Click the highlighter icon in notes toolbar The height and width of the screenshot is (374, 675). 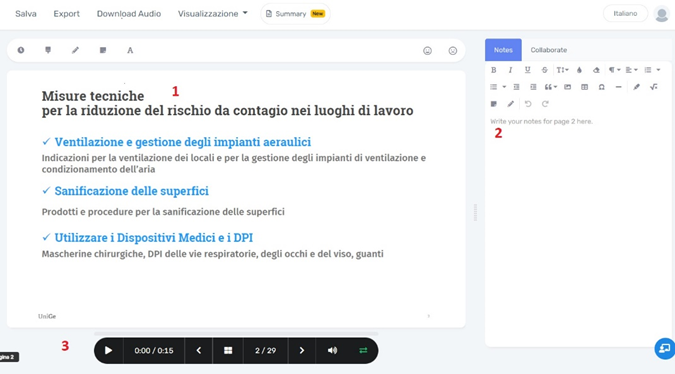pyautogui.click(x=636, y=87)
